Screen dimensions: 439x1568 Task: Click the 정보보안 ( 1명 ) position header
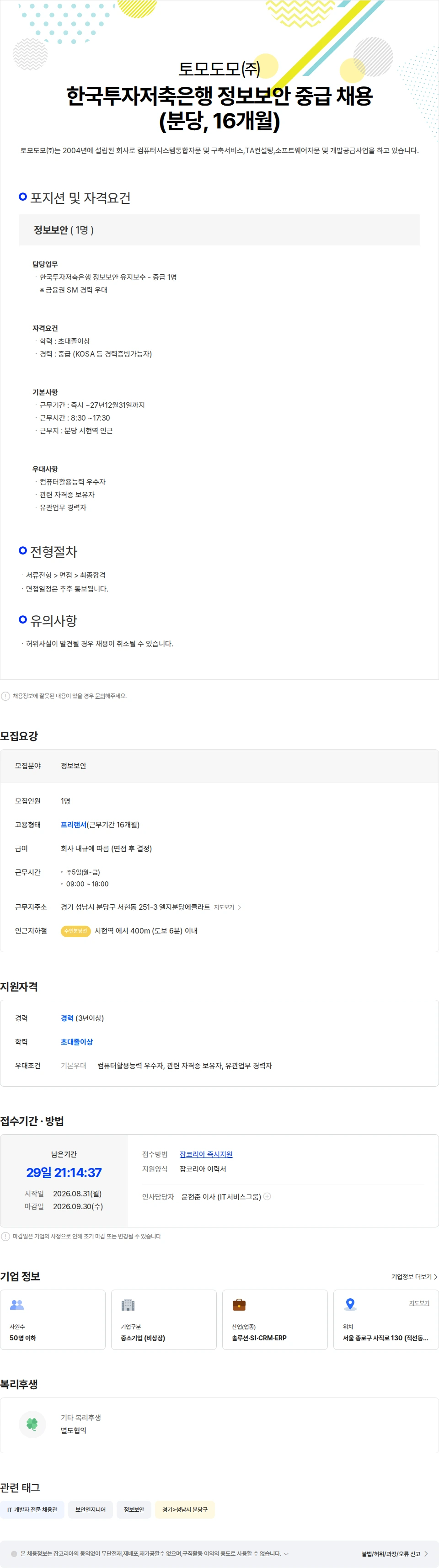point(219,230)
